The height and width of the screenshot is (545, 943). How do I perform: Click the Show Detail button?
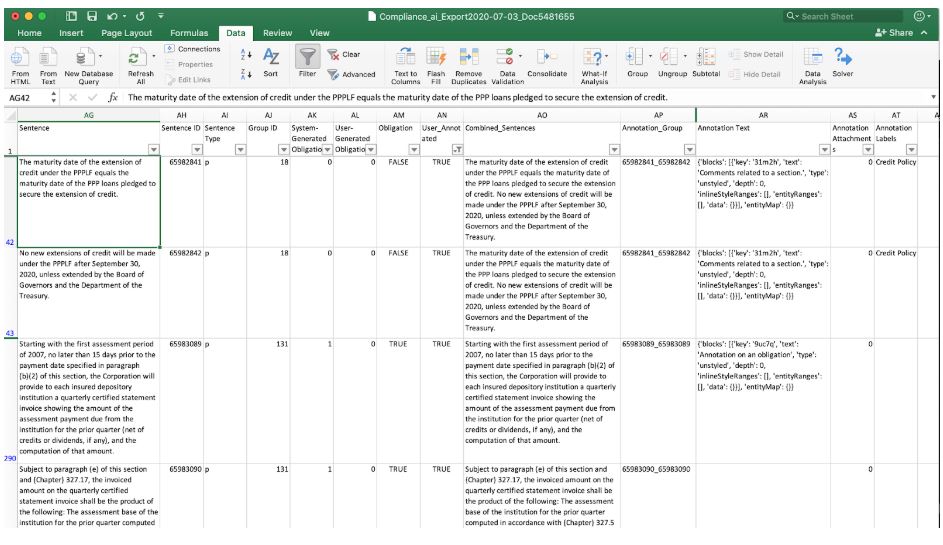[757, 55]
